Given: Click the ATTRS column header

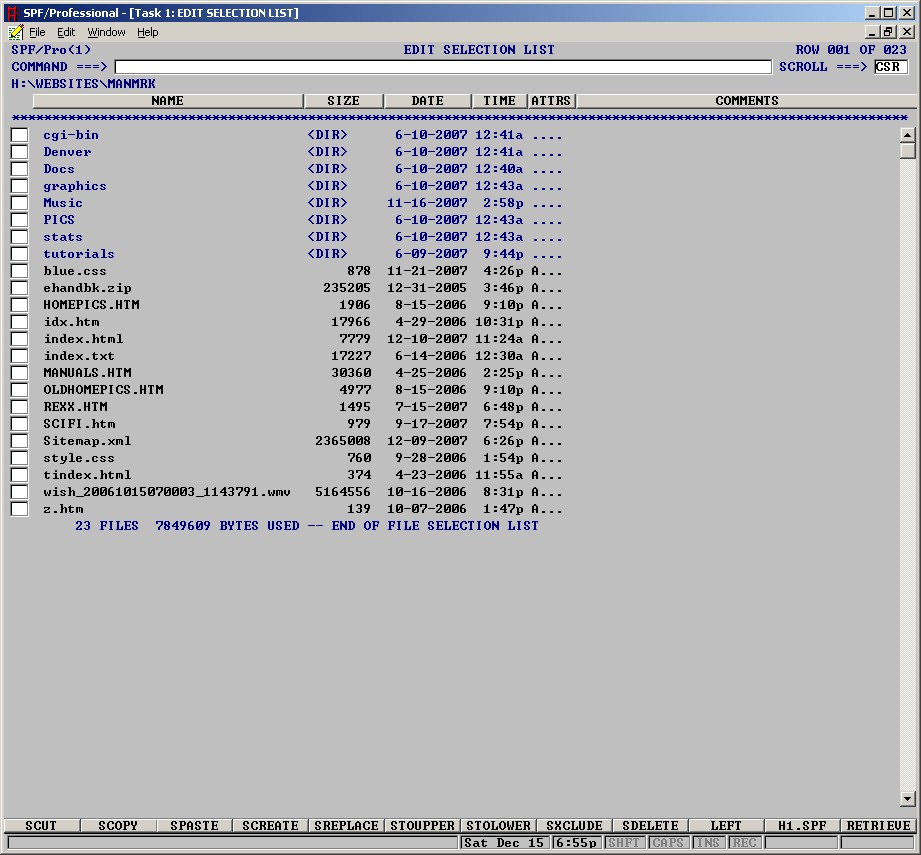Looking at the screenshot, I should coord(551,101).
